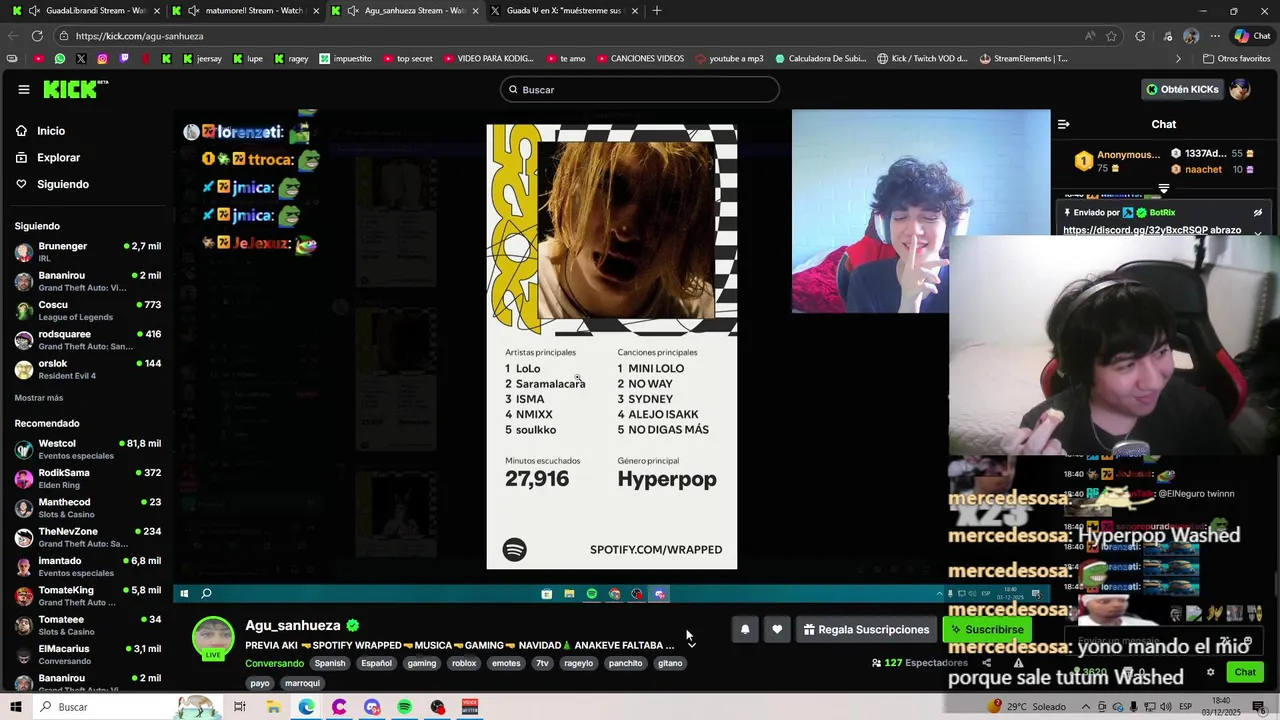Open Inicio in the Kick sidebar
This screenshot has width=1280, height=720.
click(x=51, y=131)
